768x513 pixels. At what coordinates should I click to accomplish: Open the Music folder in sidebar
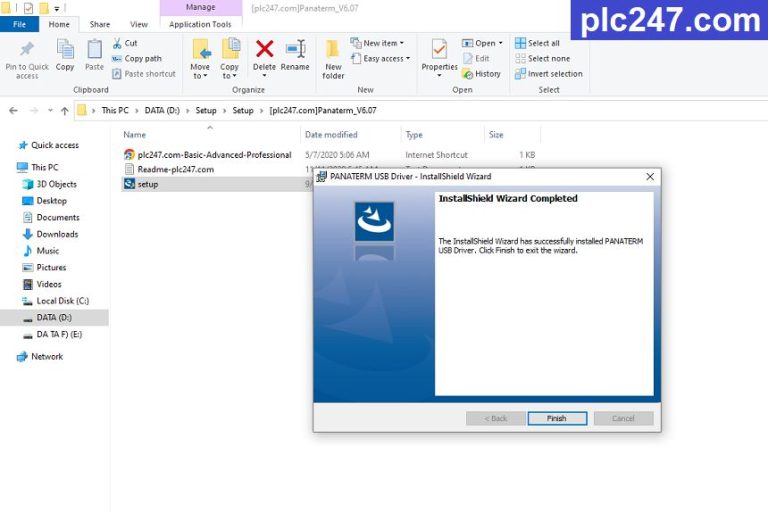(47, 250)
